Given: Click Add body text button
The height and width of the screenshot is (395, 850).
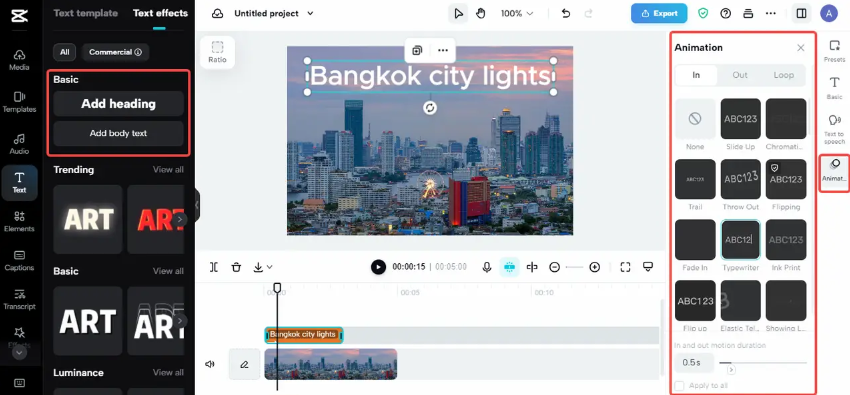Looking at the screenshot, I should 118,133.
